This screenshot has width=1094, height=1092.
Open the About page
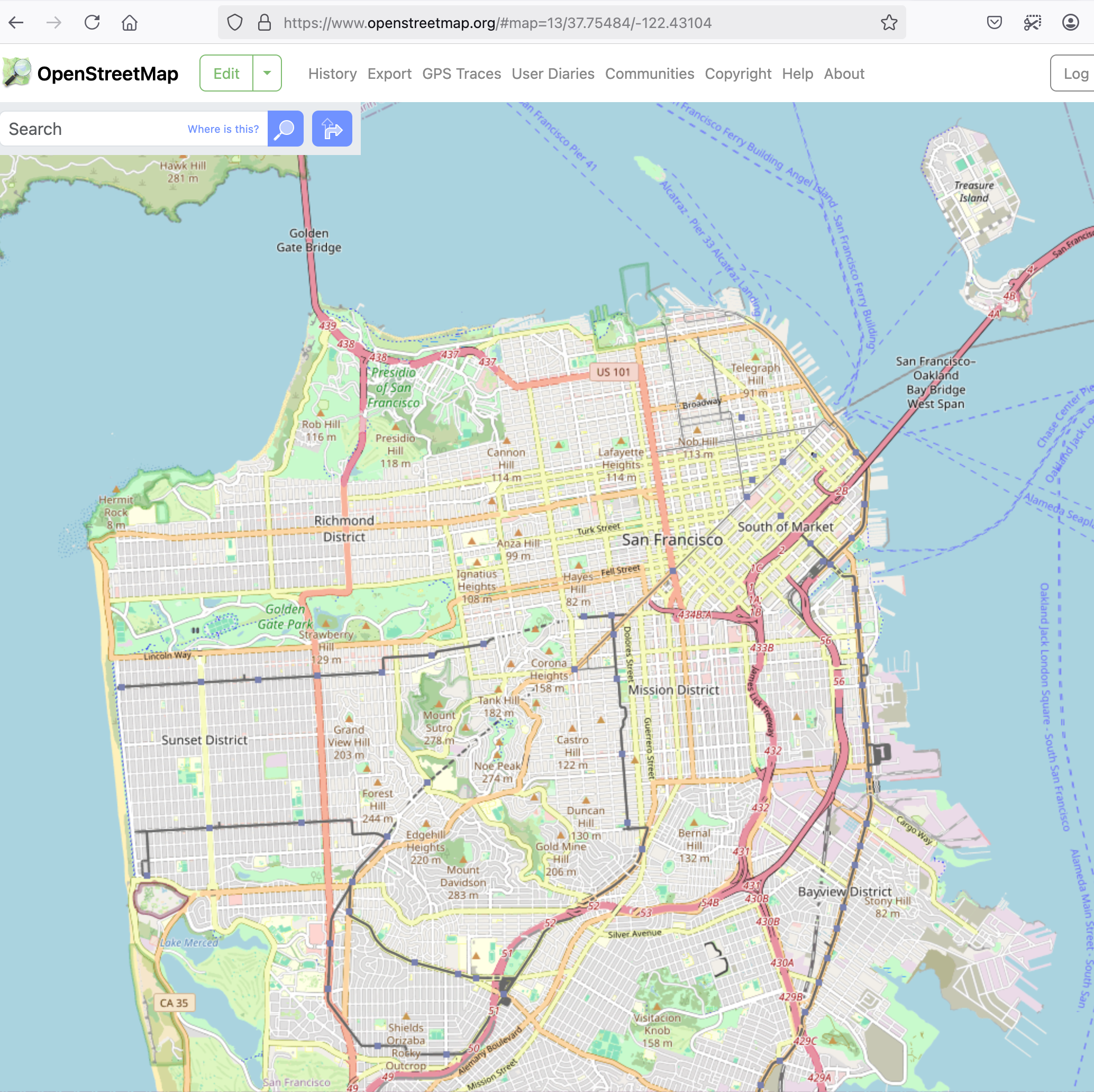point(844,74)
